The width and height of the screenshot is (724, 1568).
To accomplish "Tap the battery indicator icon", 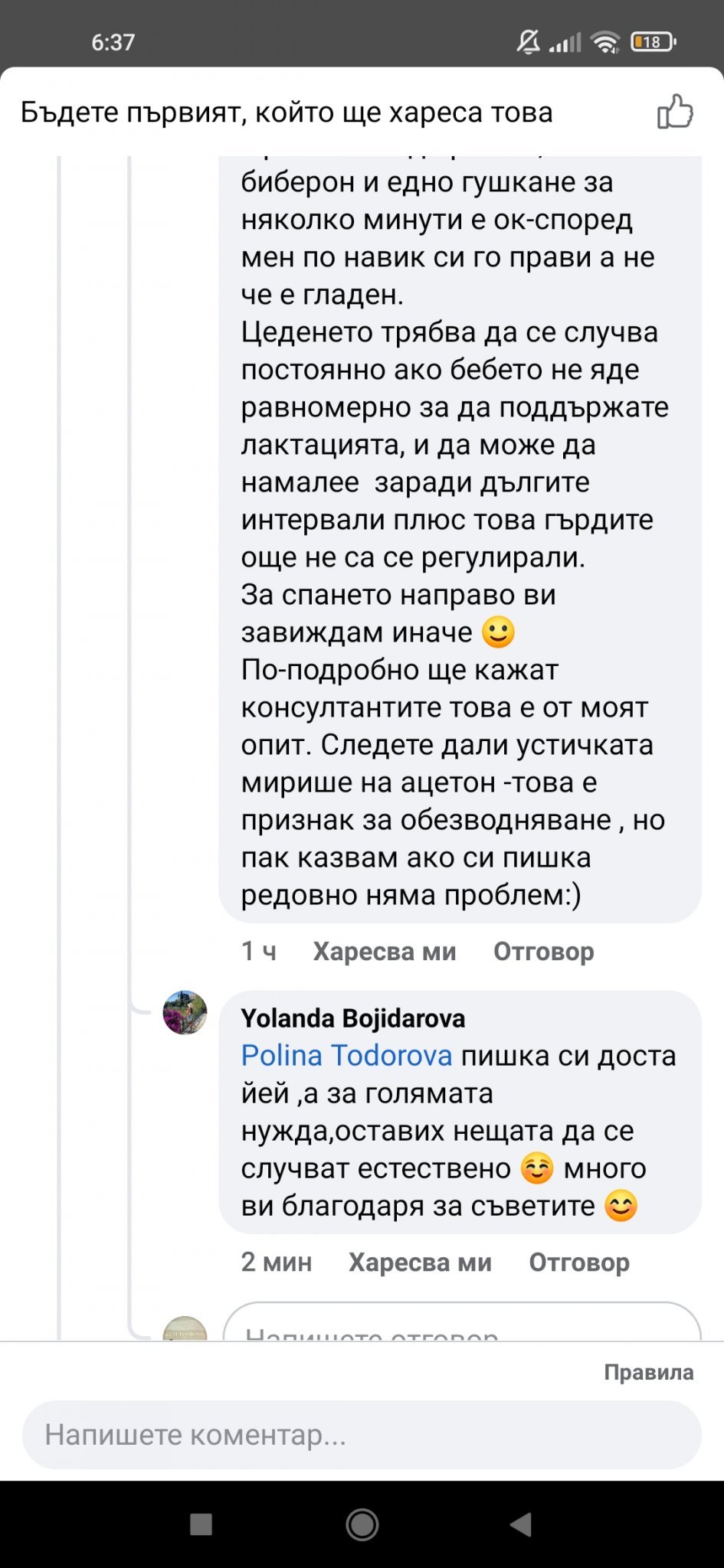I will [653, 42].
